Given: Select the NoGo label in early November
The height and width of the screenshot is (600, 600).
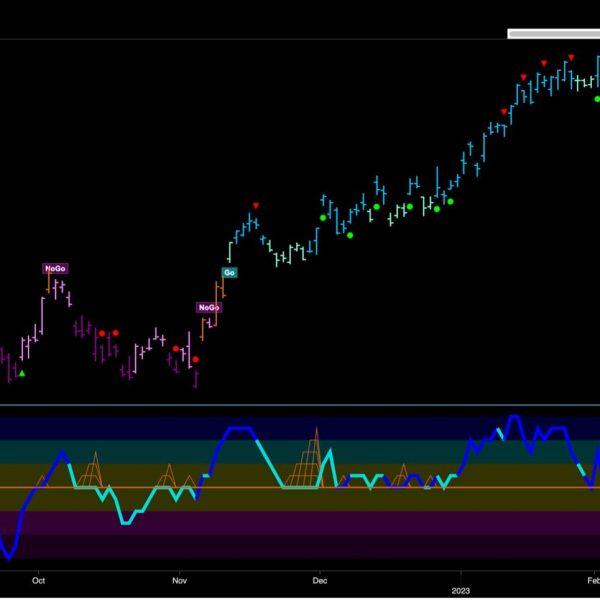Looking at the screenshot, I should click(208, 308).
